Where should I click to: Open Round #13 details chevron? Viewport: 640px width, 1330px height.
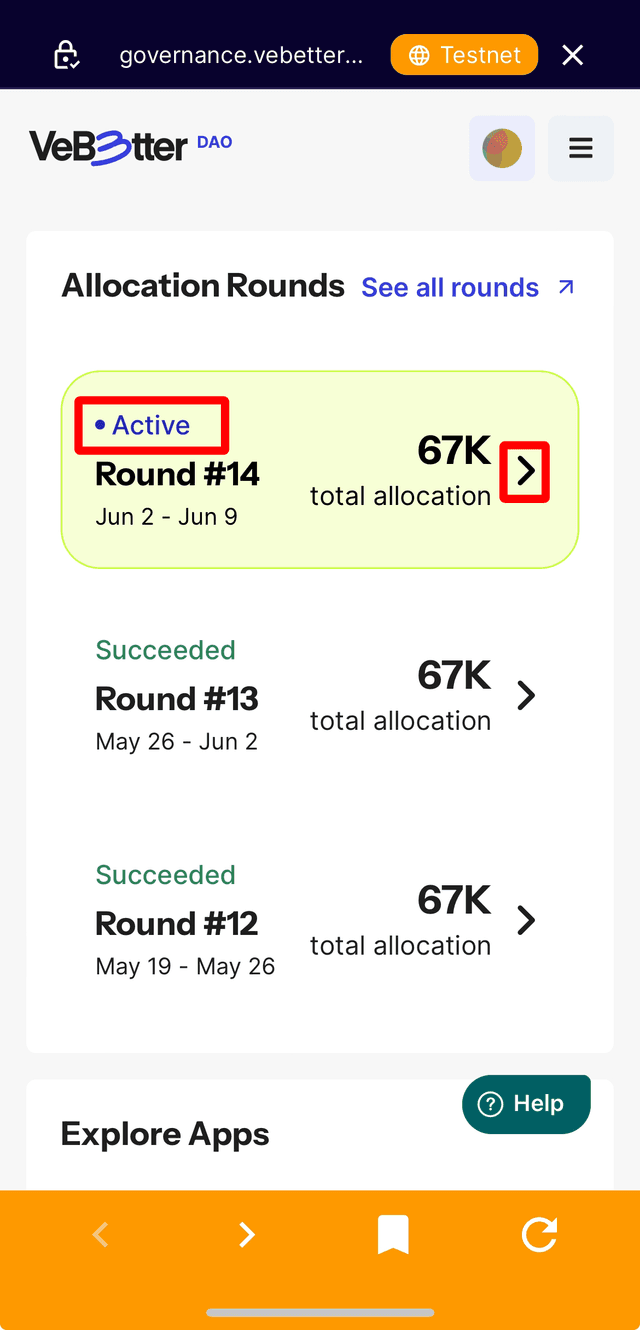tap(526, 696)
